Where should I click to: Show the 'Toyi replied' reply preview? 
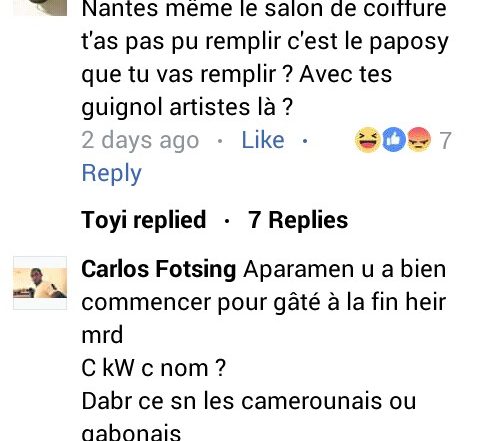(144, 220)
